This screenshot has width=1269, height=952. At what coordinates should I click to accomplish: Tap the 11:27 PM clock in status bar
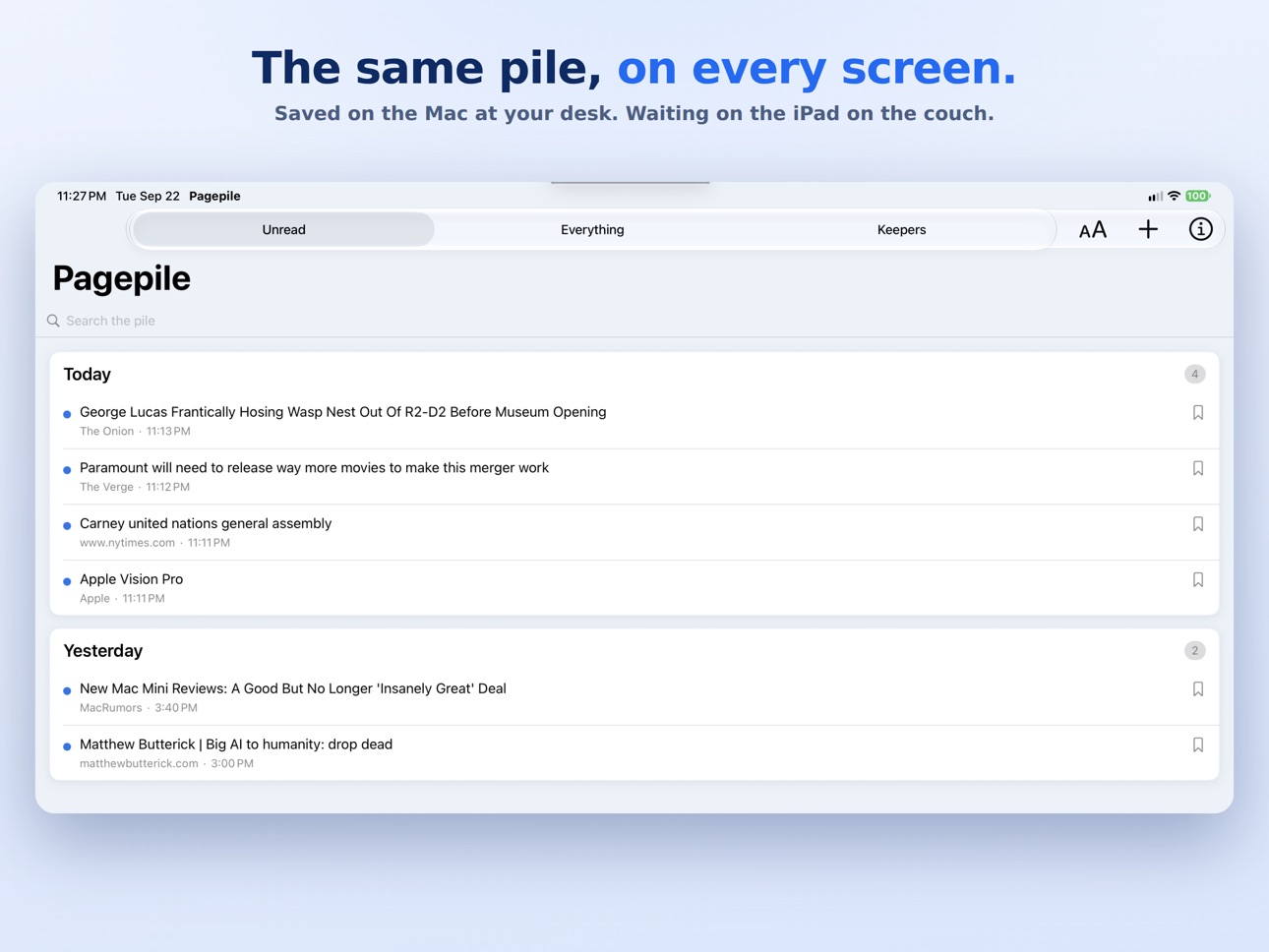click(x=82, y=196)
